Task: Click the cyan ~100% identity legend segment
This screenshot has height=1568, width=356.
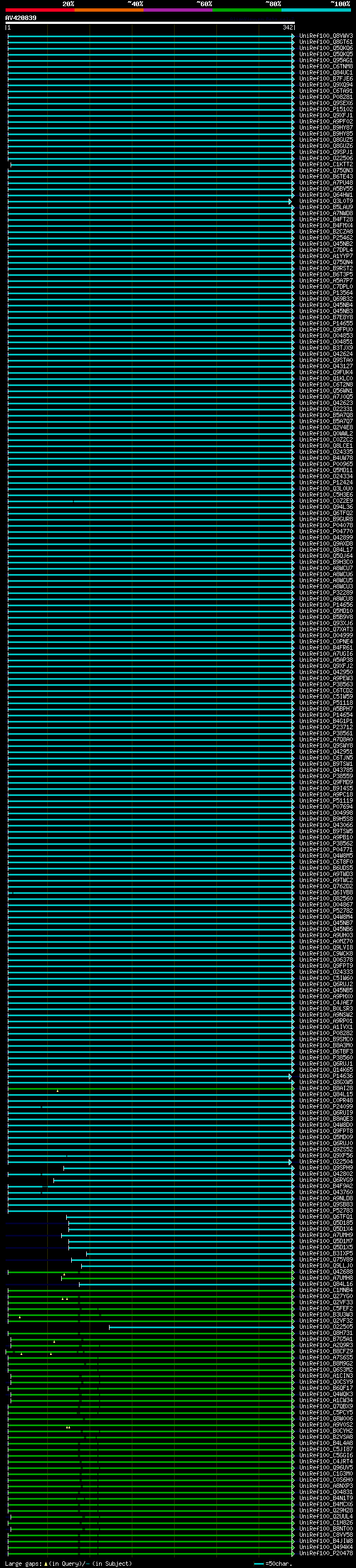Action: 316,10
